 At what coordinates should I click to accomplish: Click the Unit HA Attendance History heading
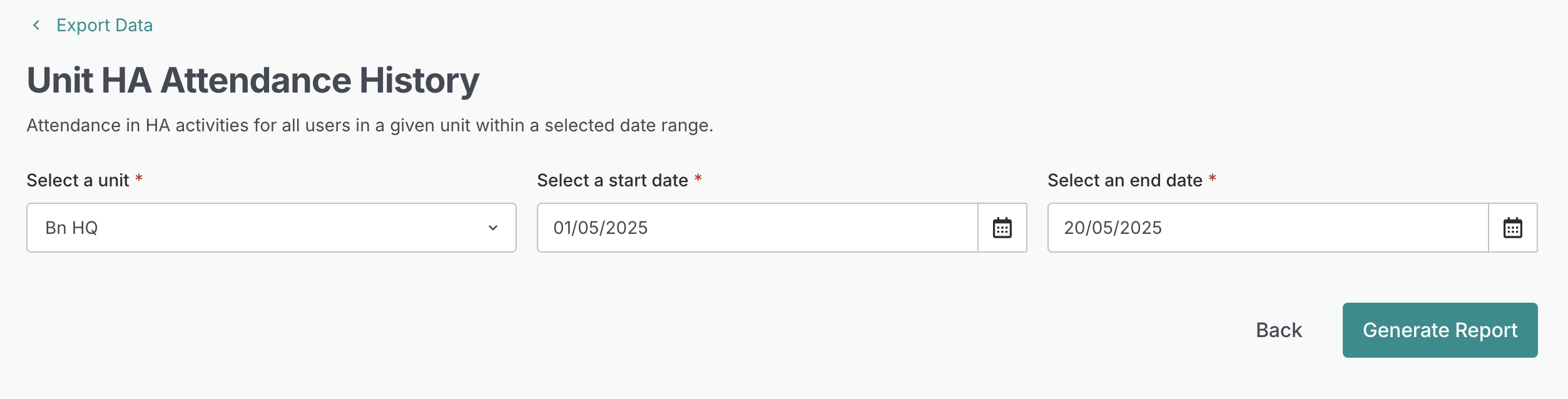click(x=253, y=80)
